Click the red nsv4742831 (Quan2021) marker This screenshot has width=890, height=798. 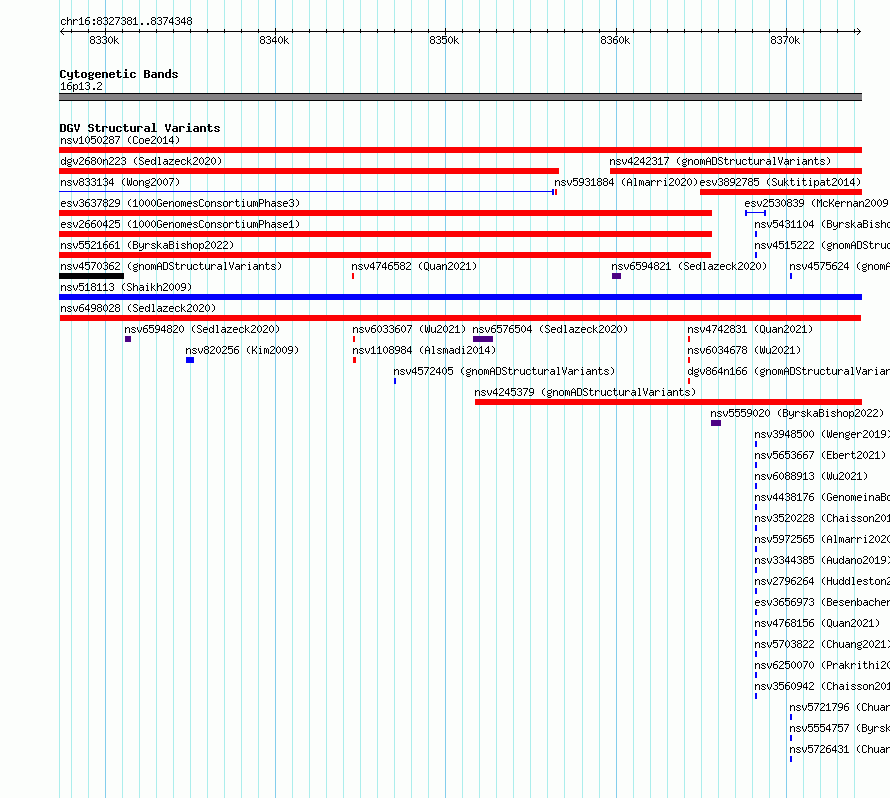pos(689,339)
